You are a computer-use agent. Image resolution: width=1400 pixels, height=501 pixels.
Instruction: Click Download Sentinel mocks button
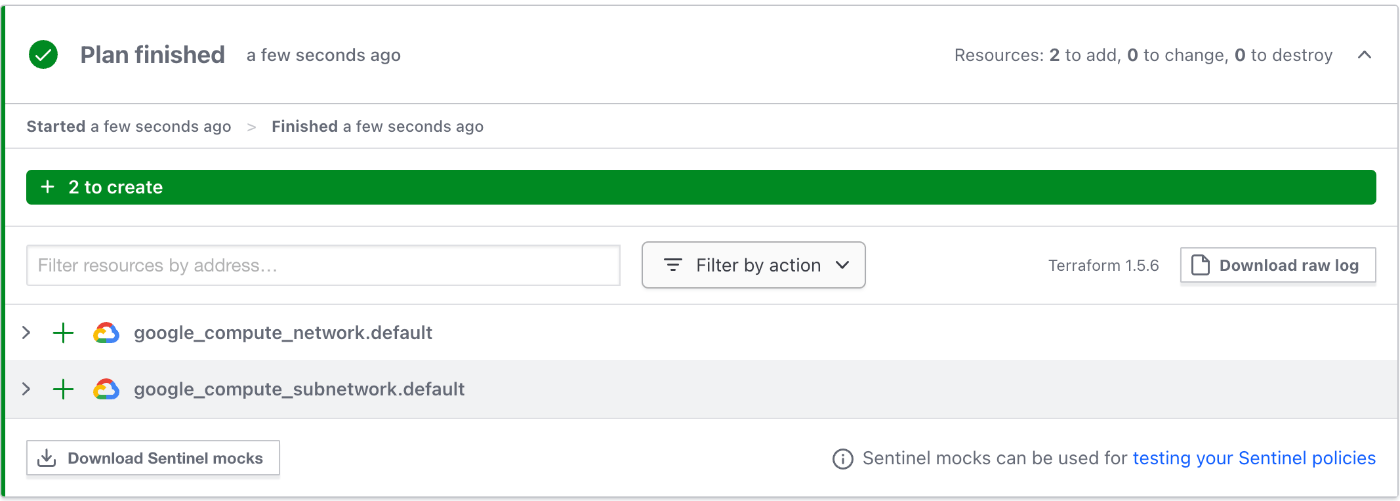(153, 458)
